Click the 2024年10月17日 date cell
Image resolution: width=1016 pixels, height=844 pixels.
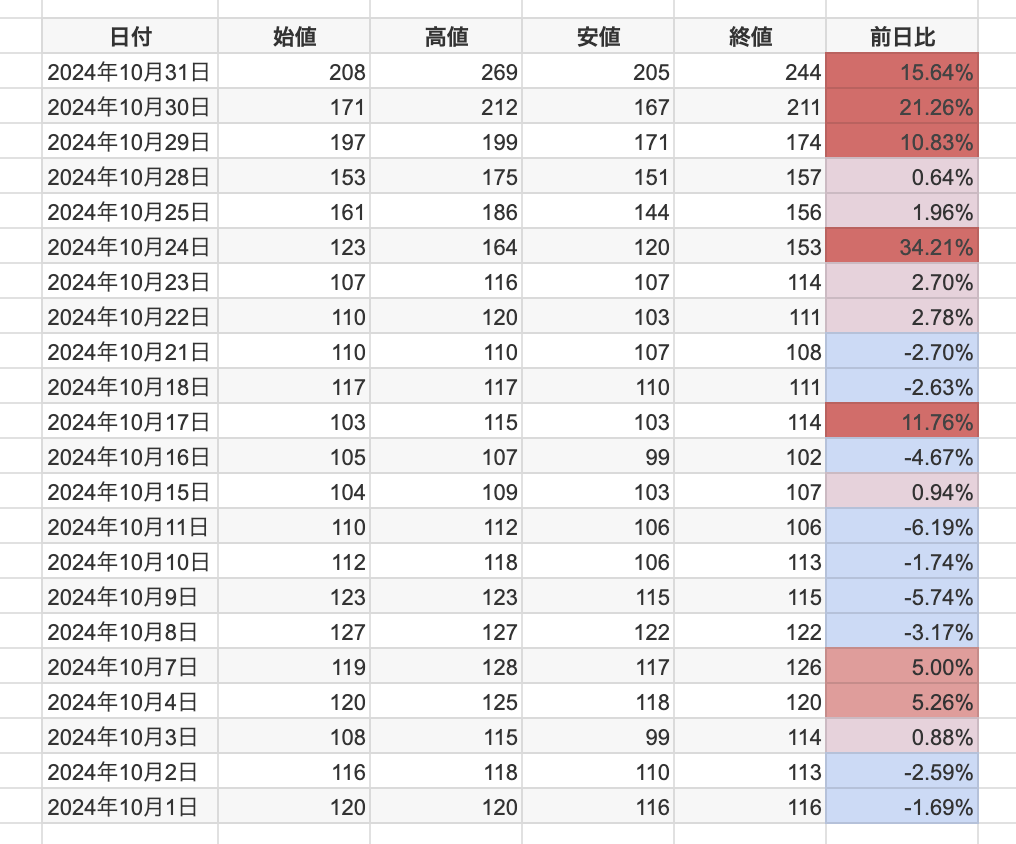coord(130,422)
